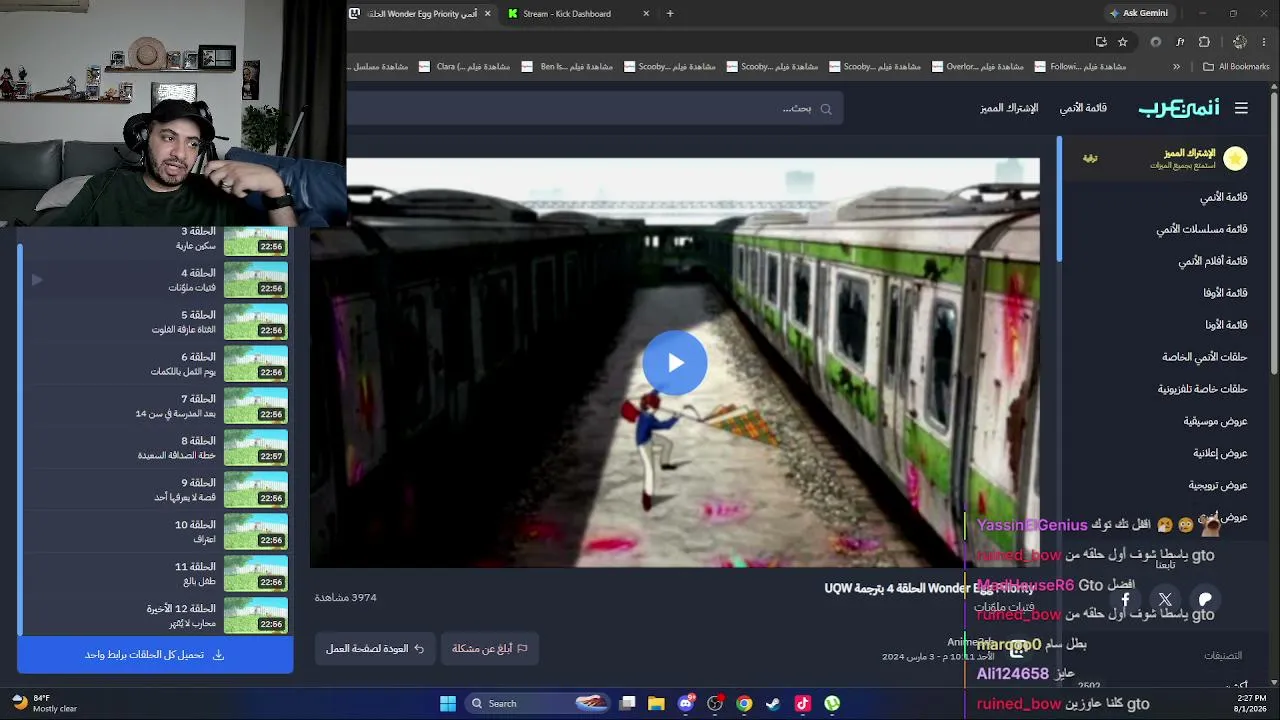Open music shows (عروض موسيقية) in sidebar
This screenshot has width=1280, height=720.
[x=1216, y=421]
